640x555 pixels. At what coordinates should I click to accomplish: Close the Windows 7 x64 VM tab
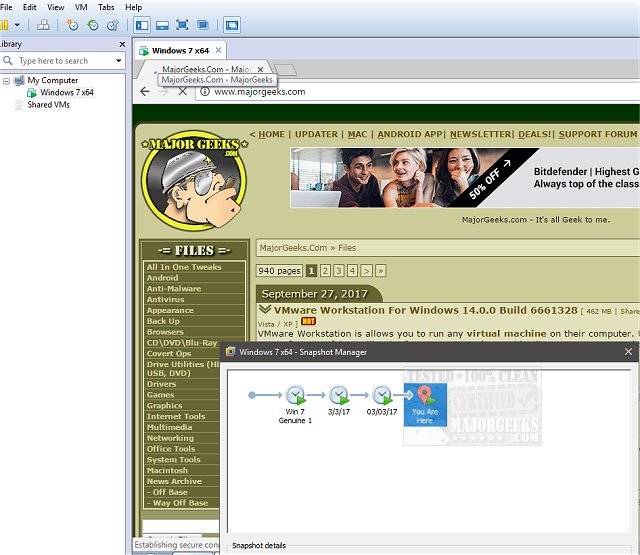[x=218, y=50]
